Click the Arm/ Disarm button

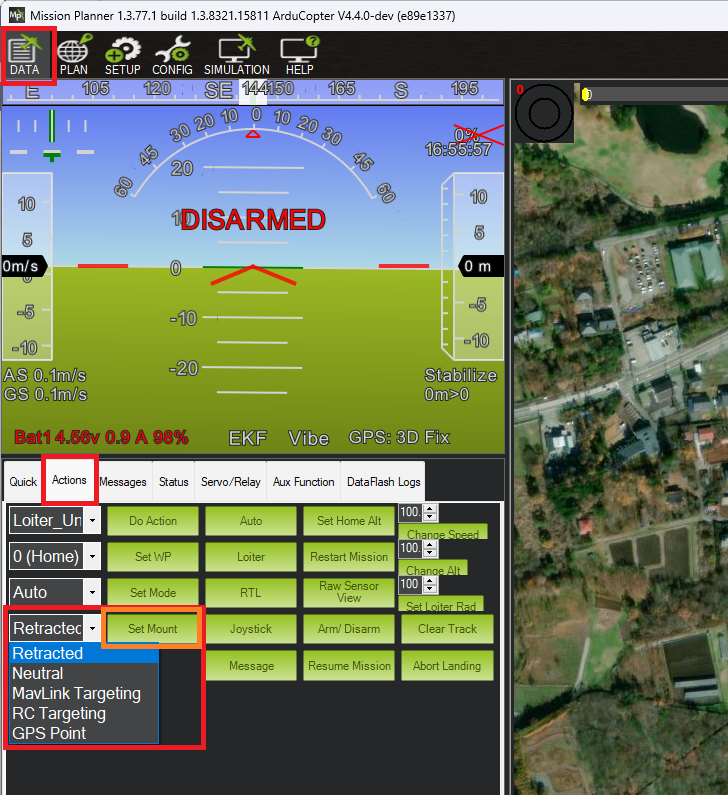coord(349,629)
